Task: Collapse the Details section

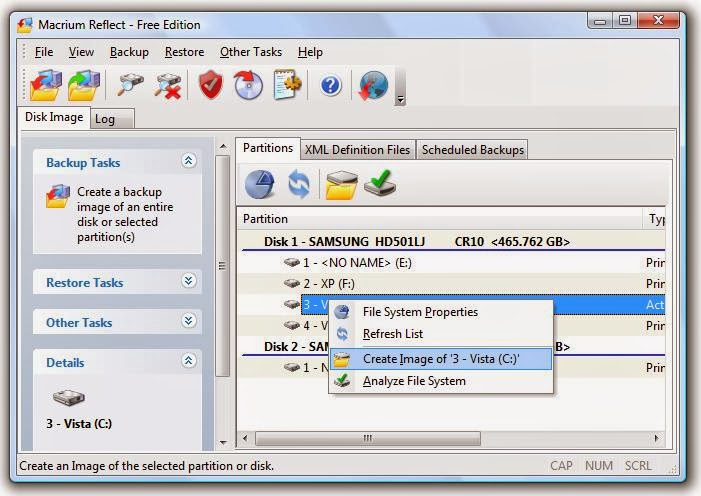Action: [189, 360]
